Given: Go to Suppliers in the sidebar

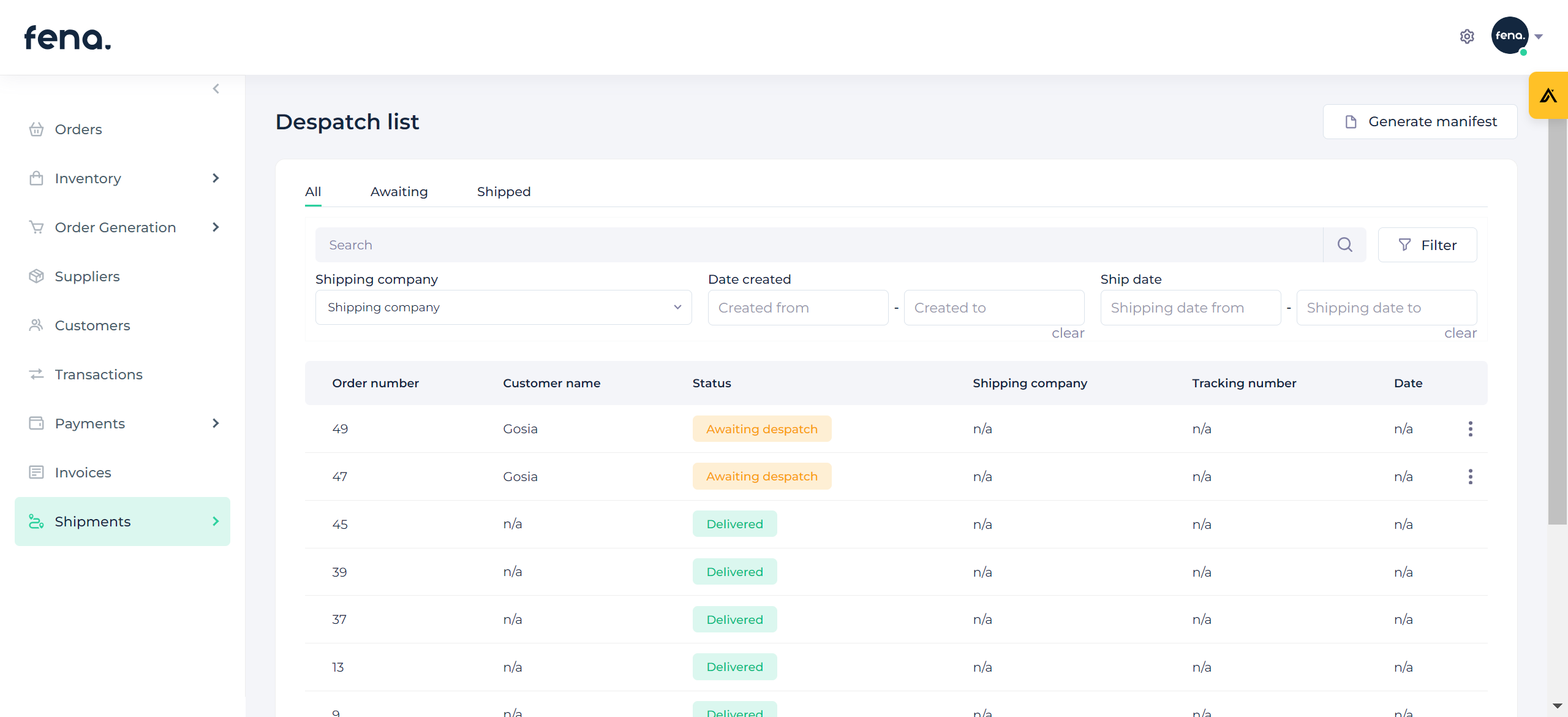Looking at the screenshot, I should click(87, 276).
